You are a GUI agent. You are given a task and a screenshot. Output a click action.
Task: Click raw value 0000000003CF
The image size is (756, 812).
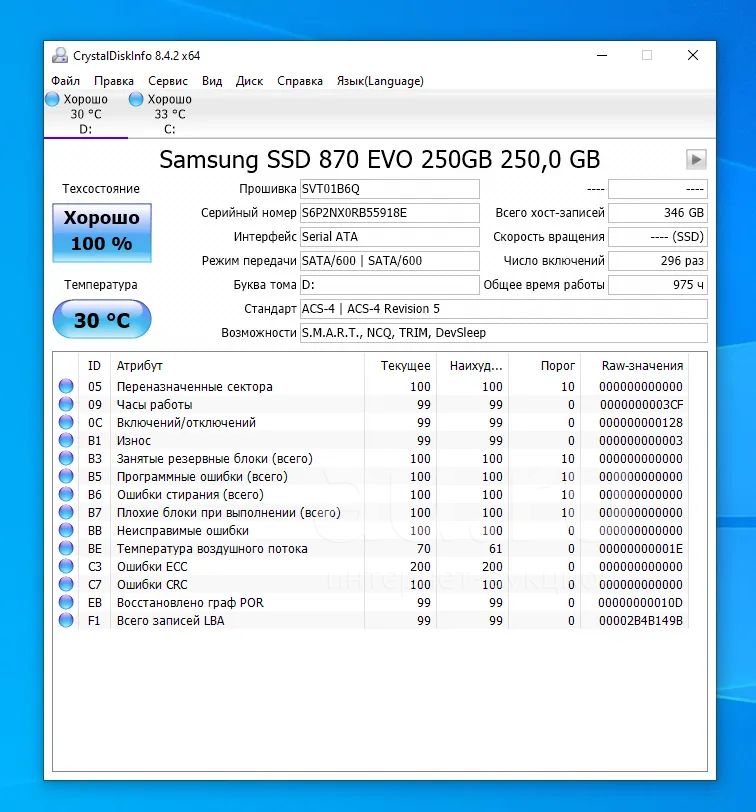pyautogui.click(x=642, y=404)
